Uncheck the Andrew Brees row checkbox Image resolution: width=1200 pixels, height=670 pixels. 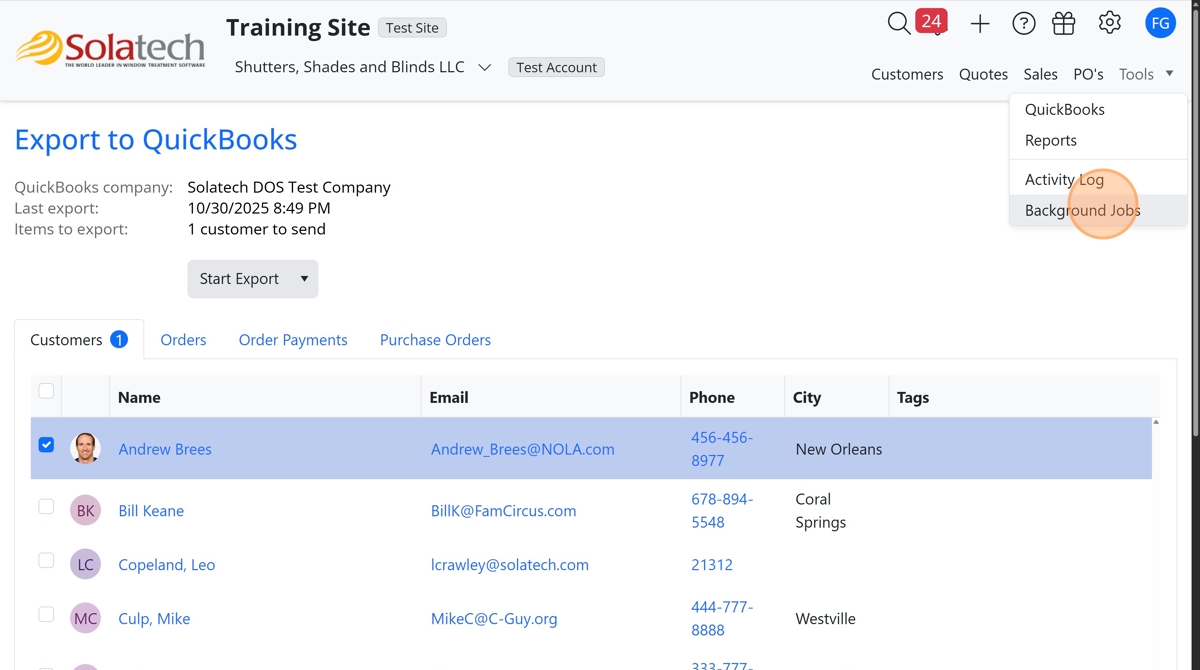coord(46,445)
